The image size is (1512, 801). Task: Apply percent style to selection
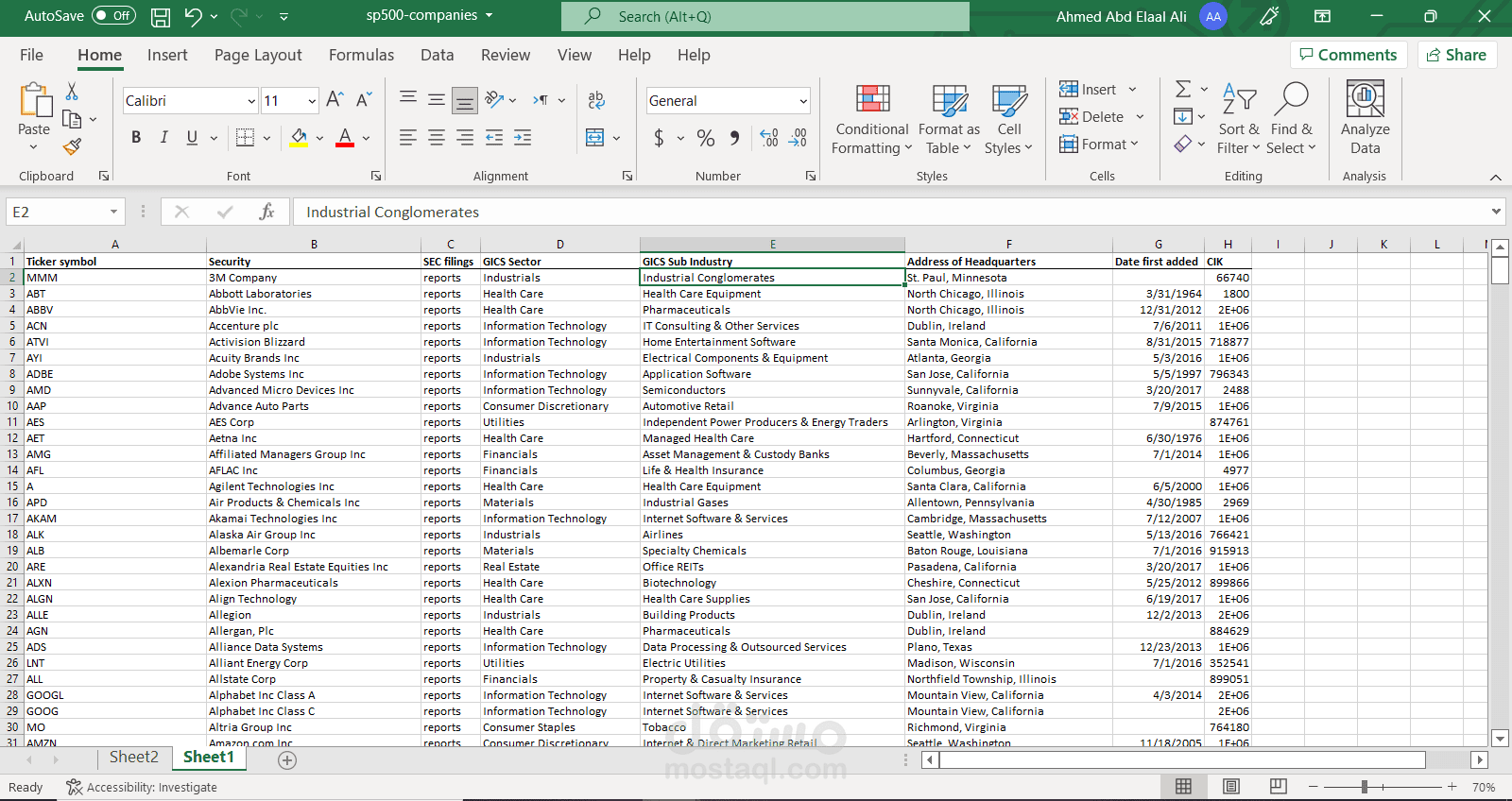tap(705, 138)
